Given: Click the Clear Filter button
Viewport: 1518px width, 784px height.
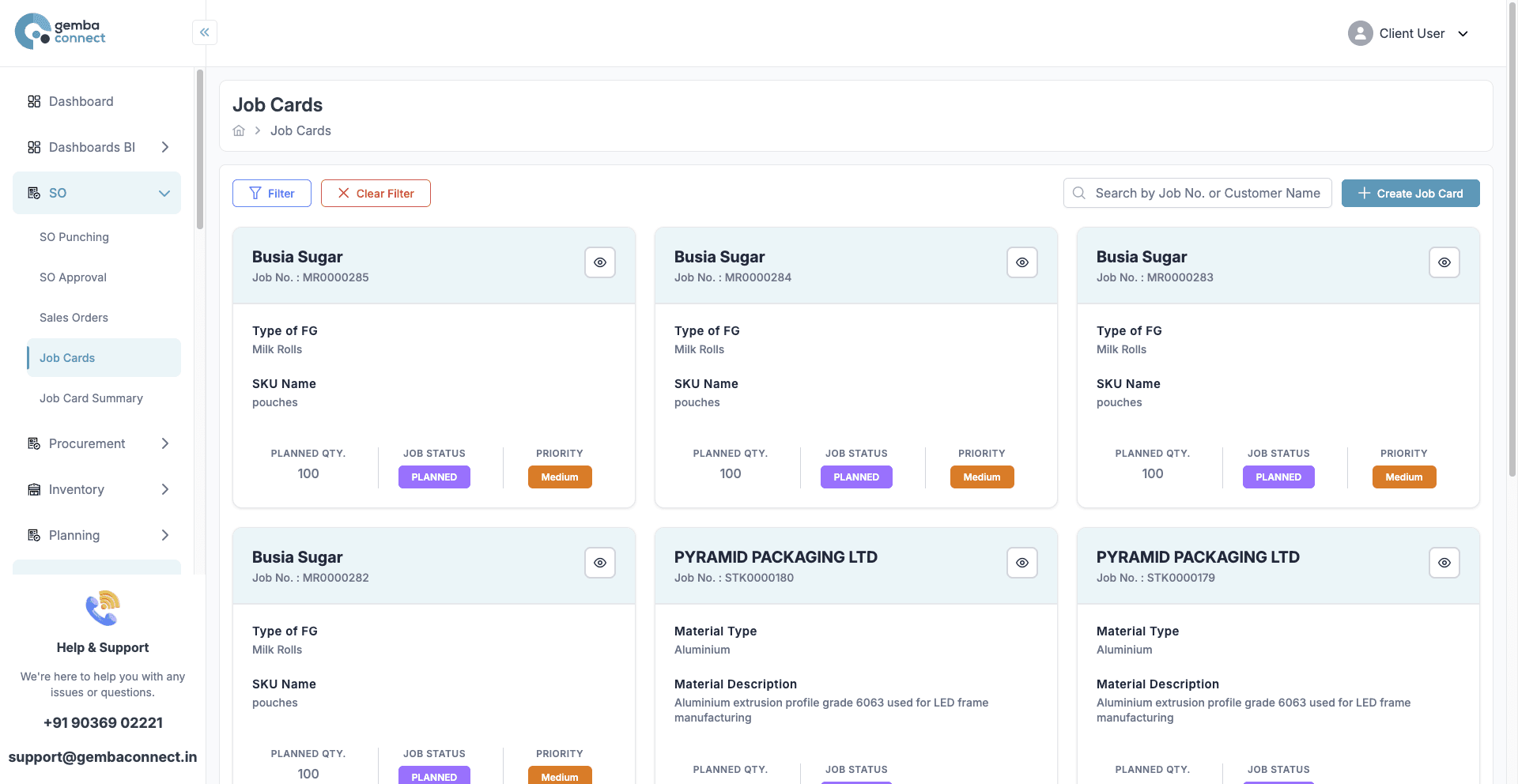Looking at the screenshot, I should pyautogui.click(x=376, y=194).
